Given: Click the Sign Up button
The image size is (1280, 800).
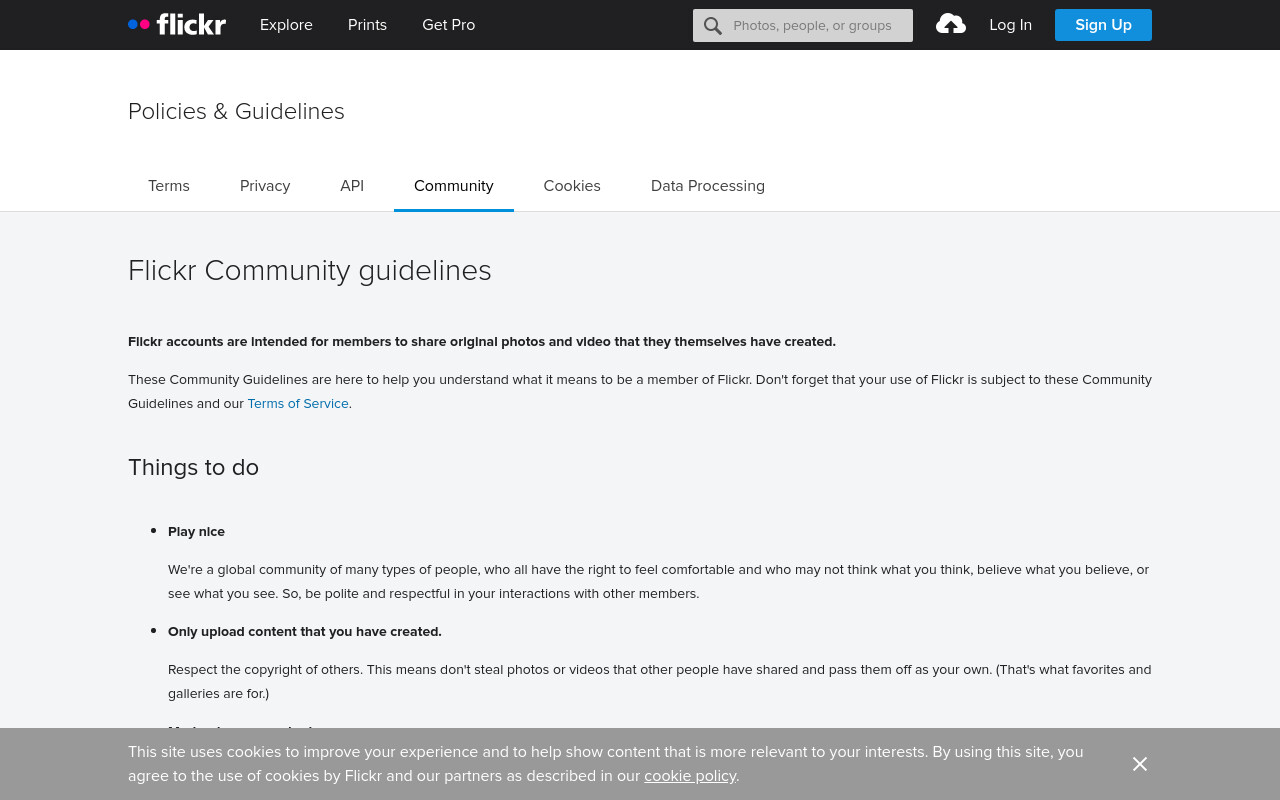Looking at the screenshot, I should 1103,25.
